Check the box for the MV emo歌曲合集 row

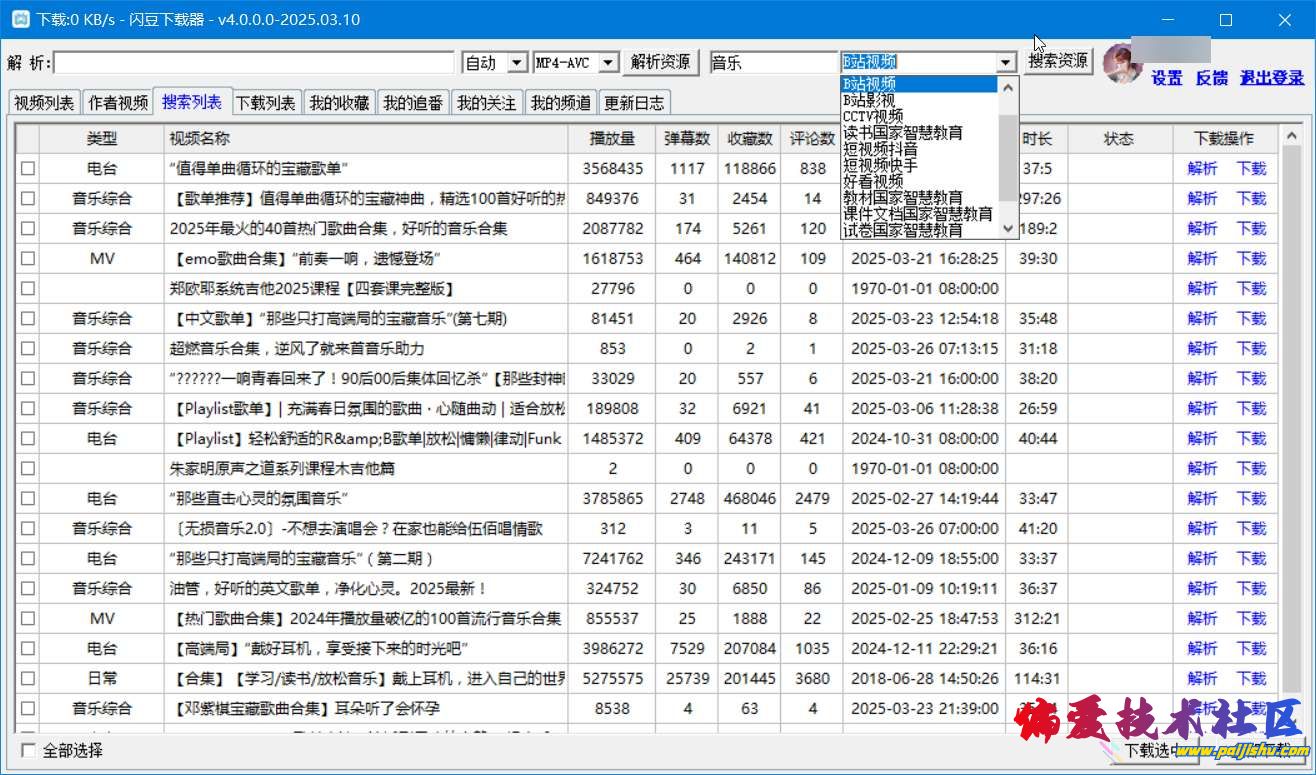28,259
